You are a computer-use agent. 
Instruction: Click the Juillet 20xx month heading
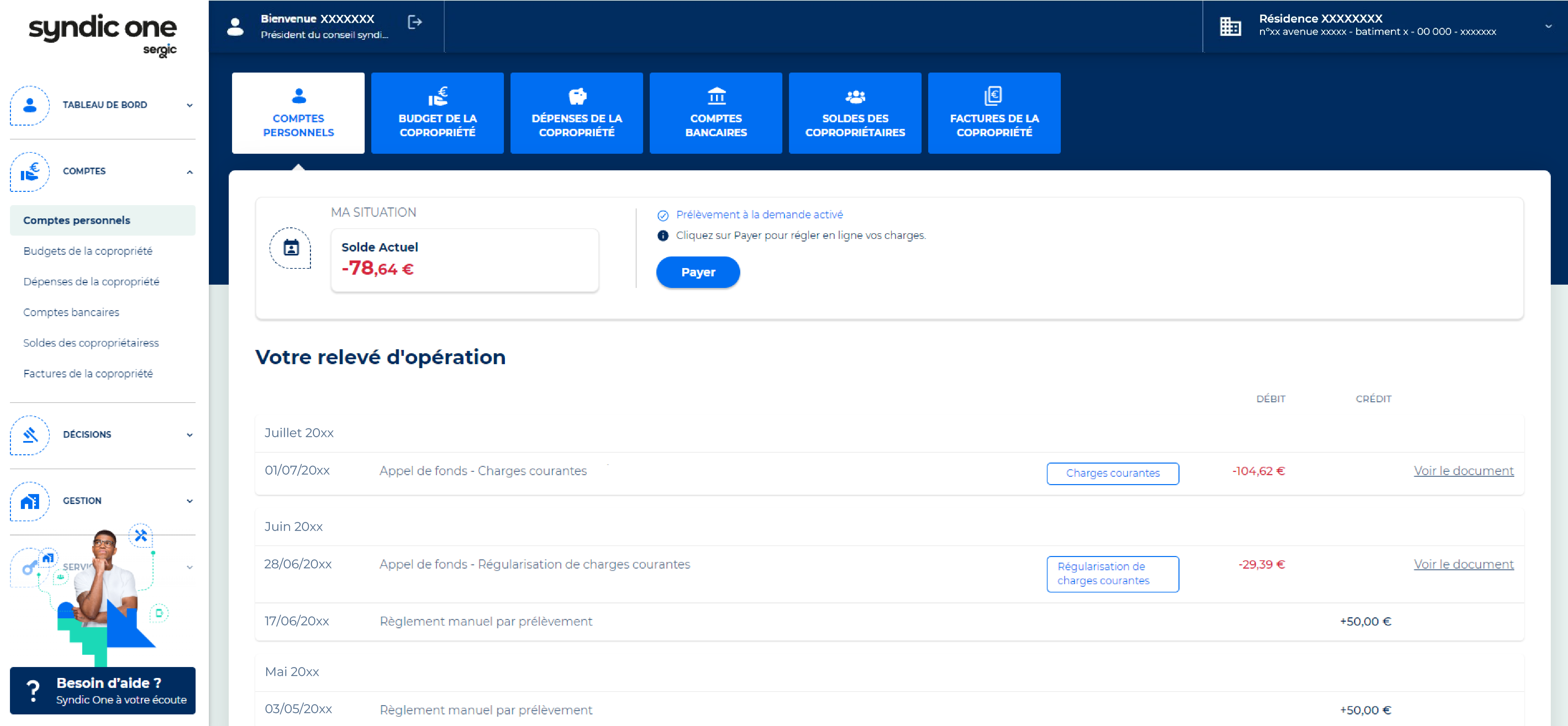pyautogui.click(x=299, y=433)
